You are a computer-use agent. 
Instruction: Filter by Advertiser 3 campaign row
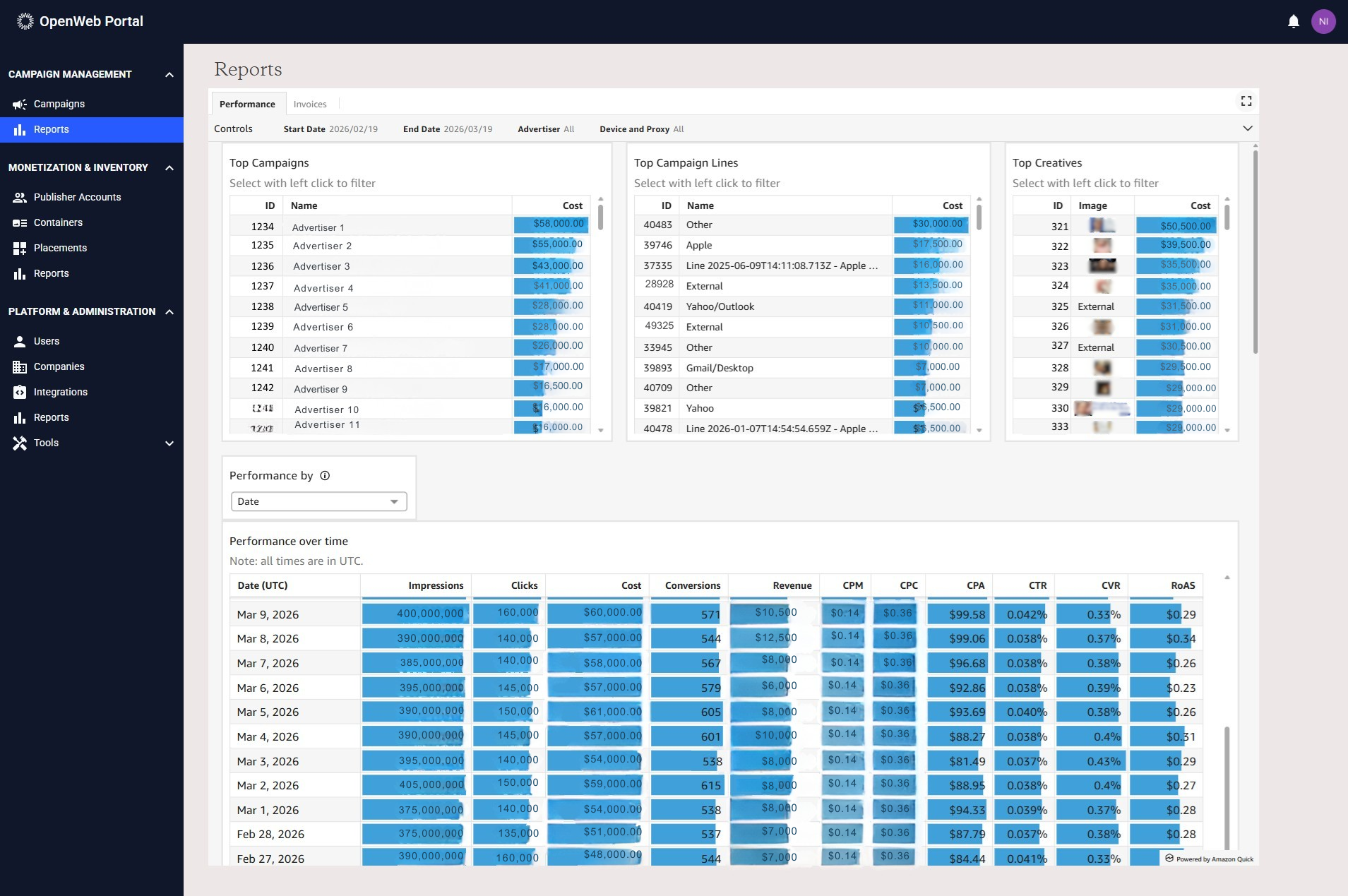321,266
